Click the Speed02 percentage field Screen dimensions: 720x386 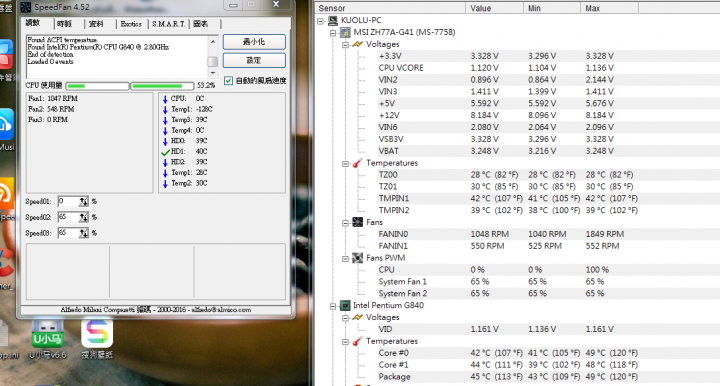click(x=68, y=217)
